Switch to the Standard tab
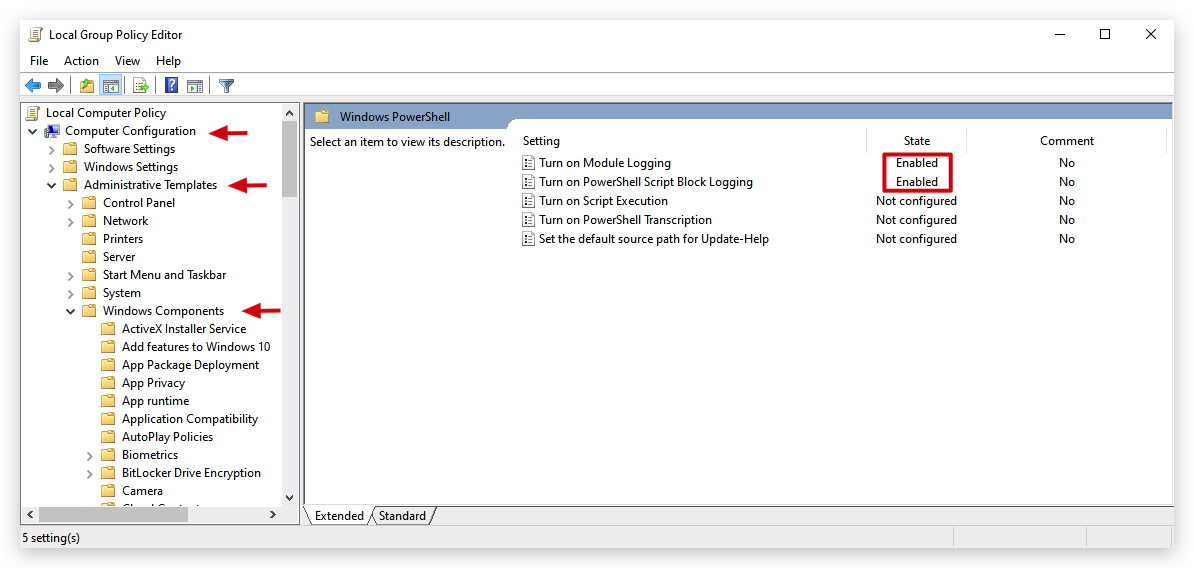This screenshot has width=1194, height=568. pyautogui.click(x=402, y=516)
